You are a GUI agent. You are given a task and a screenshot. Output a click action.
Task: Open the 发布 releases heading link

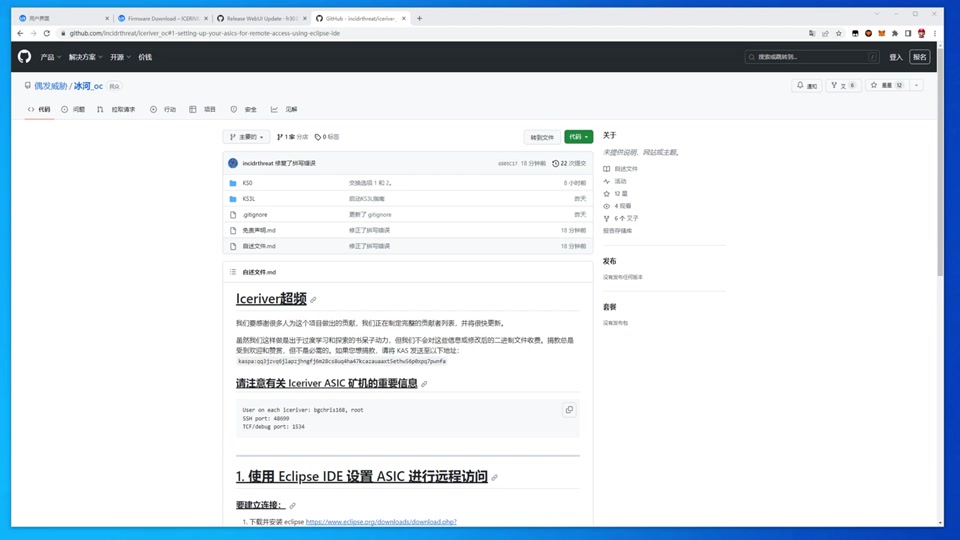[609, 261]
